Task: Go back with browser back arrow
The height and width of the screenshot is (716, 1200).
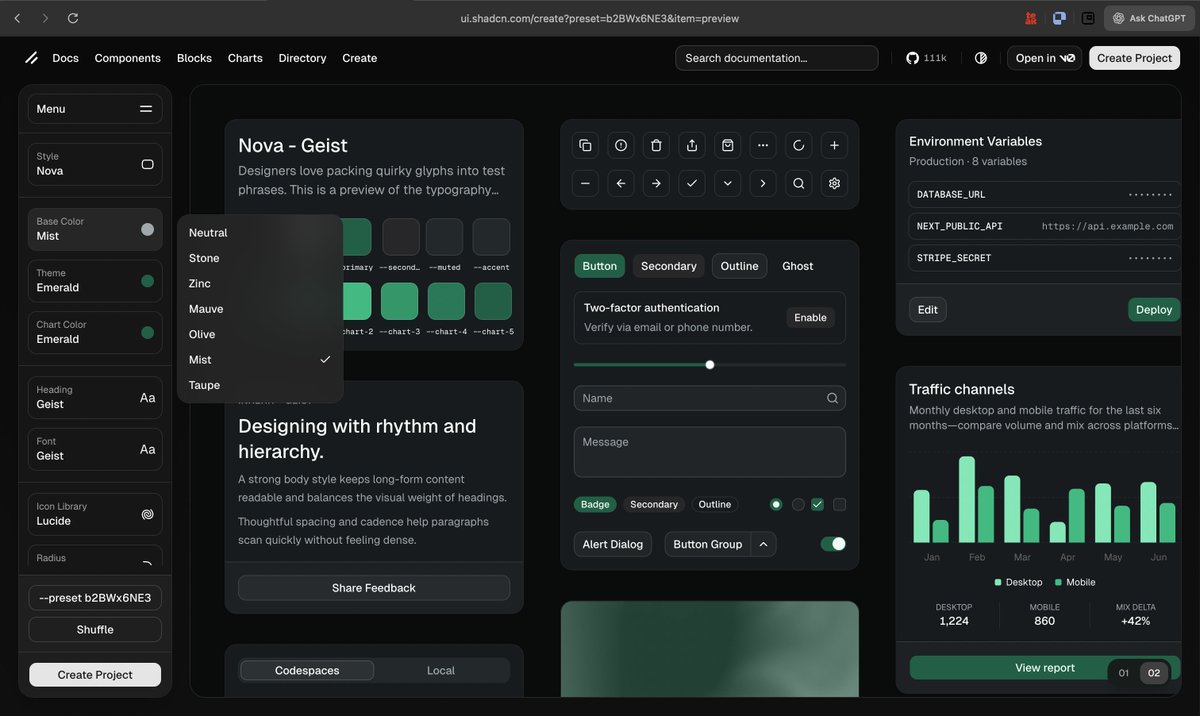Action: click(17, 18)
